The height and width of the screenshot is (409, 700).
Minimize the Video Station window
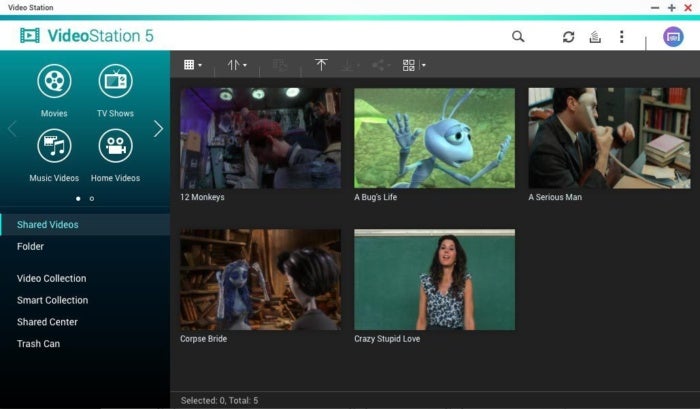[655, 8]
